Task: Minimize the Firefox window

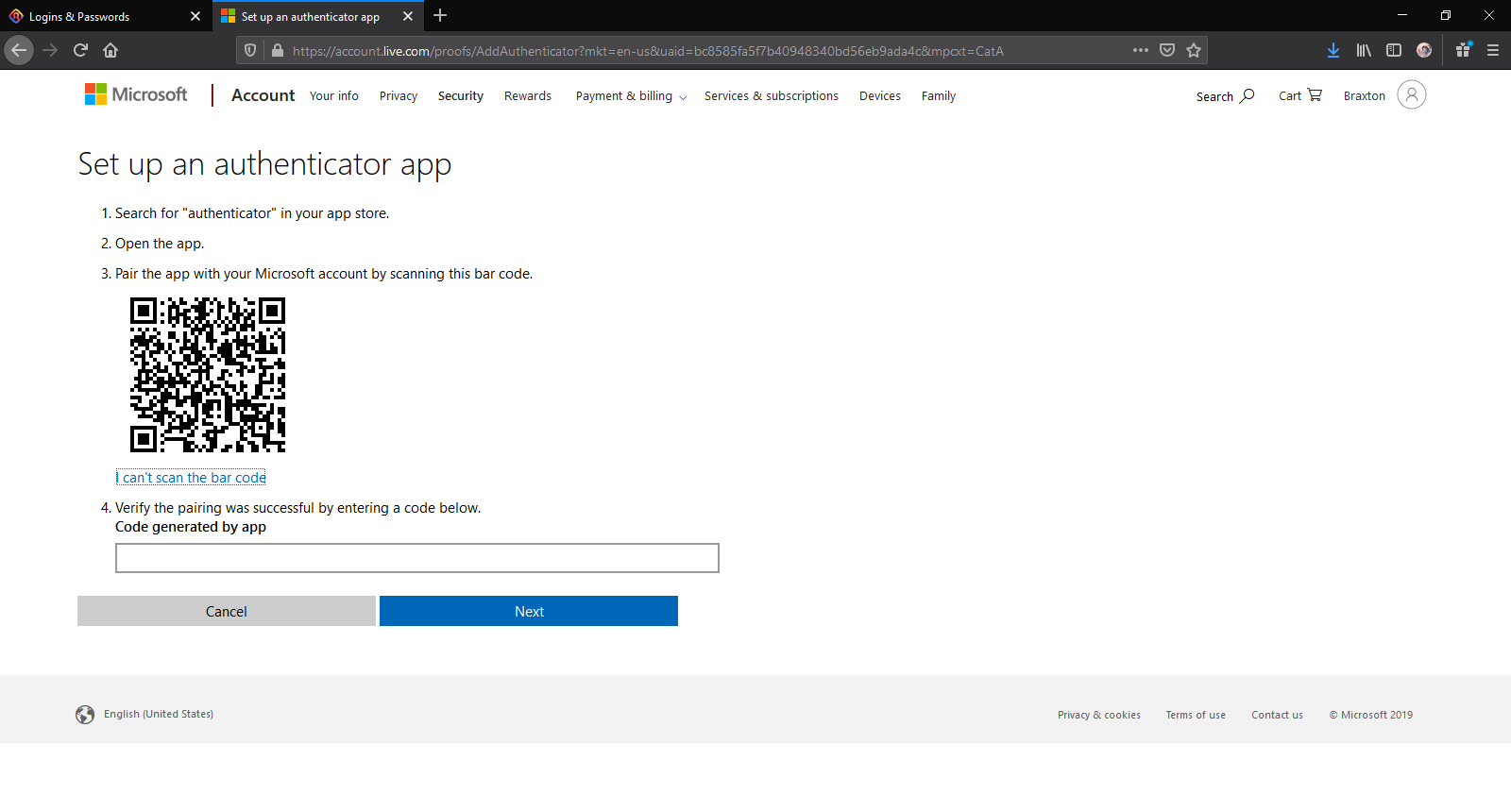Action: pyautogui.click(x=1402, y=15)
